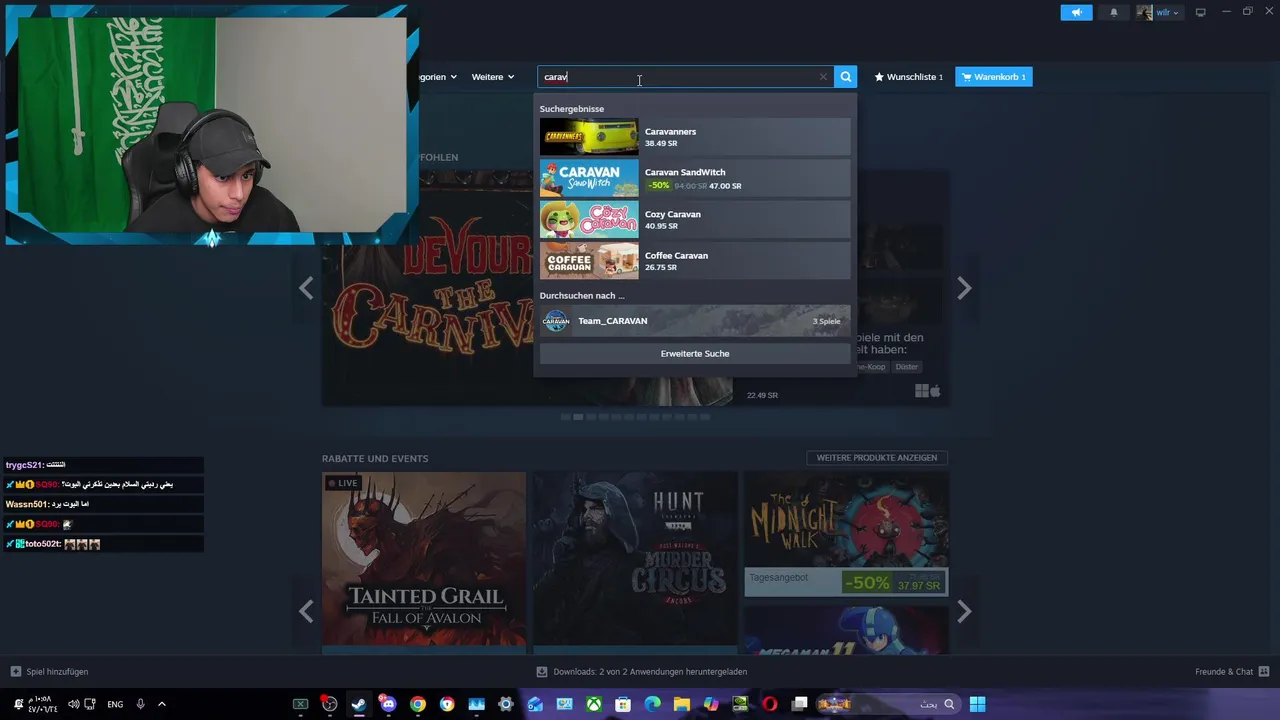This screenshot has height=720, width=1280.
Task: Open Settings gear in the taskbar
Action: (505, 704)
